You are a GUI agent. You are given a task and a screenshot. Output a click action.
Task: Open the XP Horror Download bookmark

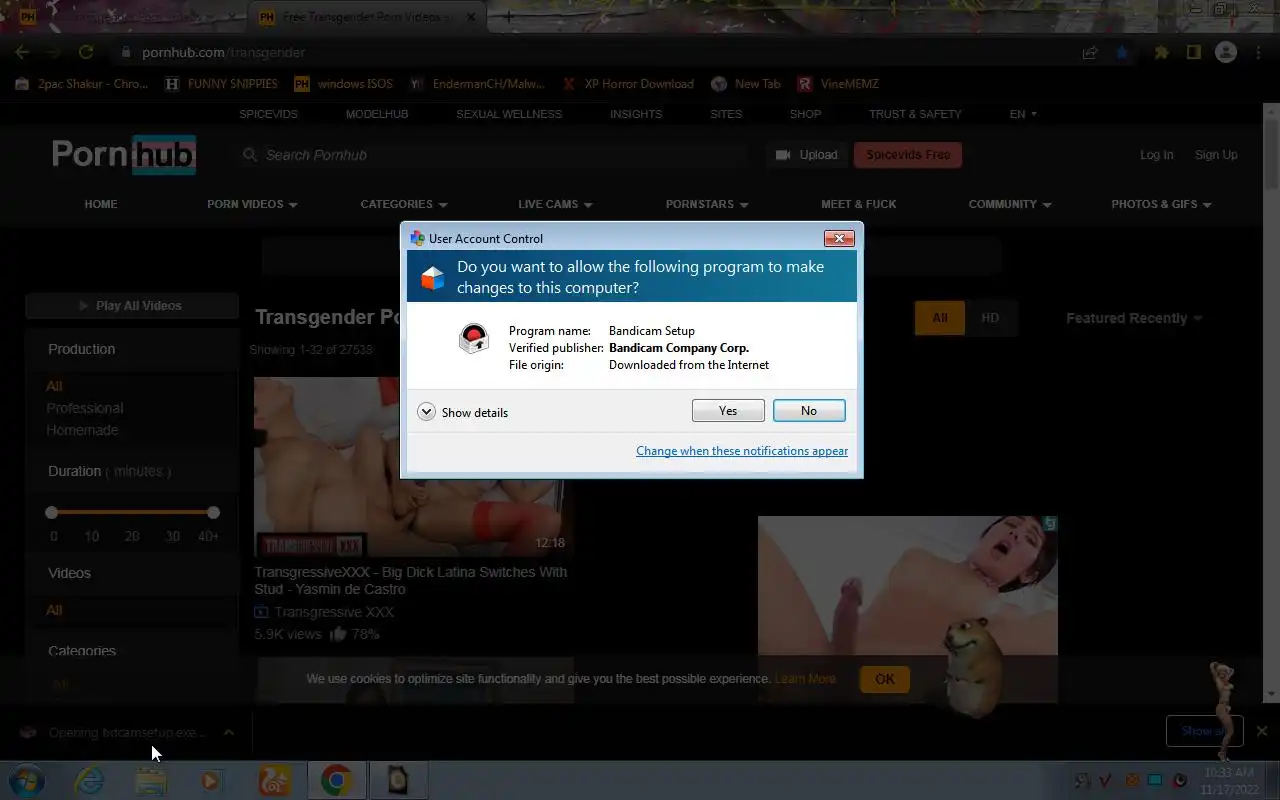click(x=628, y=84)
